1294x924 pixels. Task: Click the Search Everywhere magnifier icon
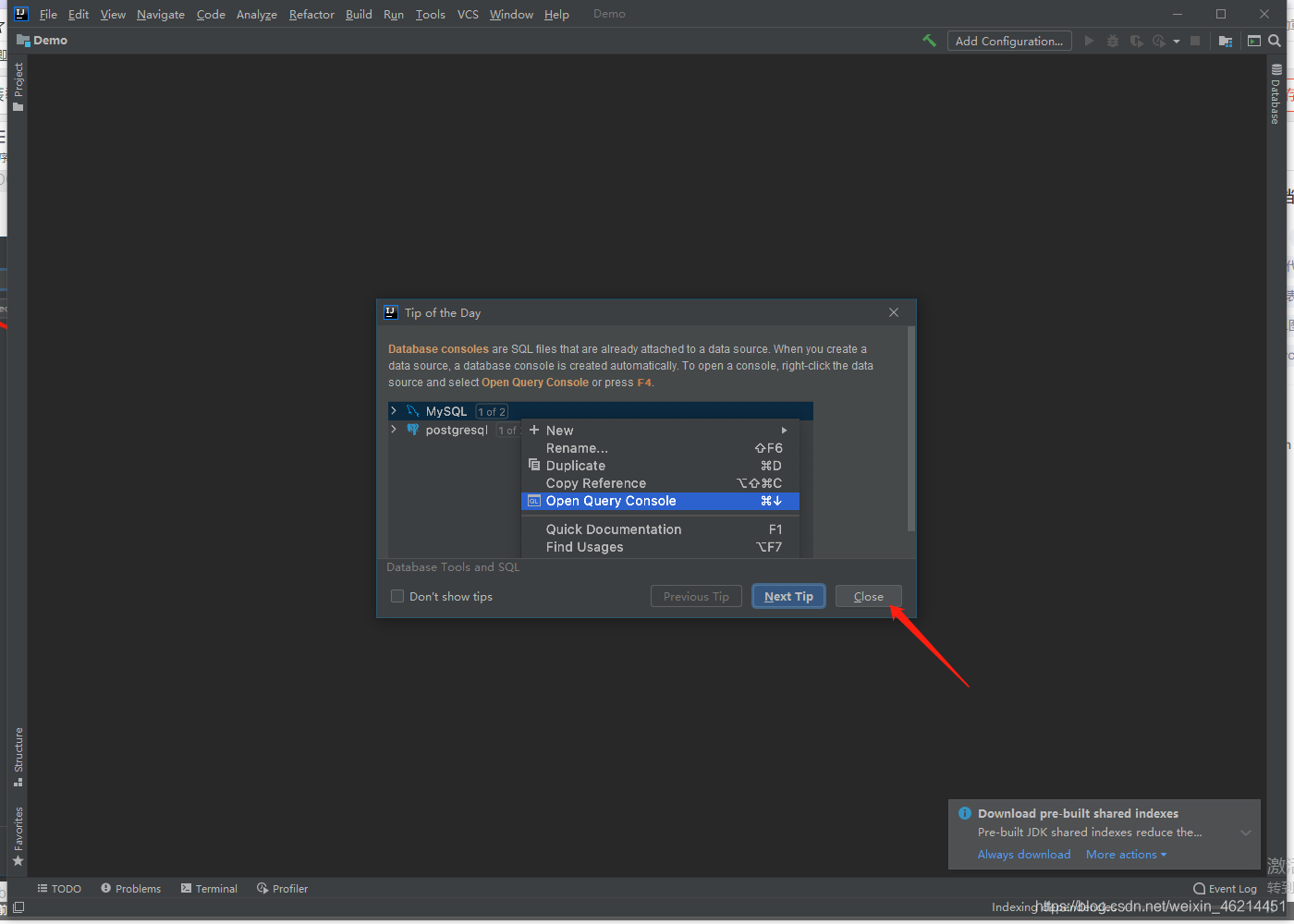[1275, 41]
